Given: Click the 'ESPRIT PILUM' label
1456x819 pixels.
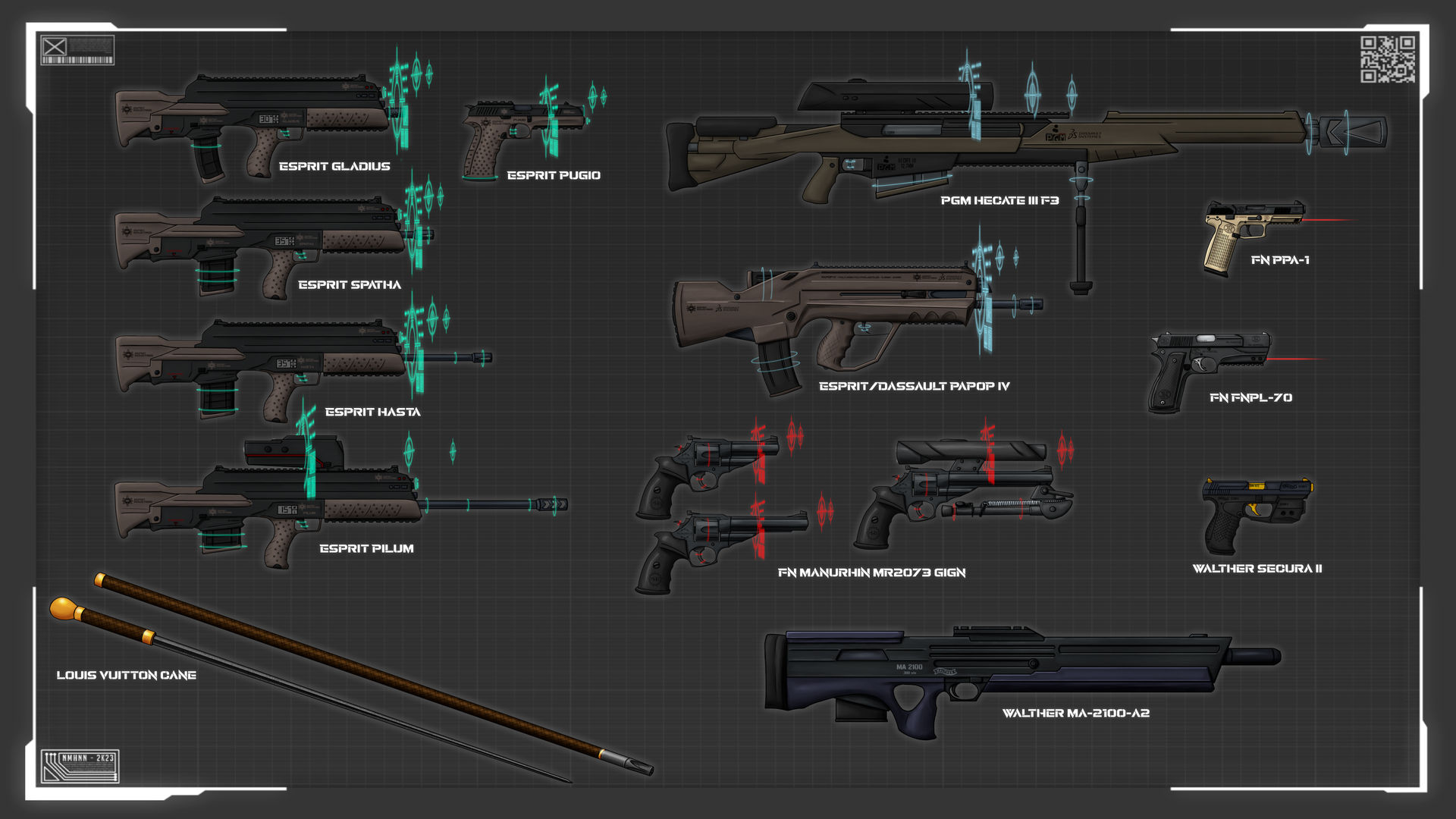Looking at the screenshot, I should tap(366, 548).
